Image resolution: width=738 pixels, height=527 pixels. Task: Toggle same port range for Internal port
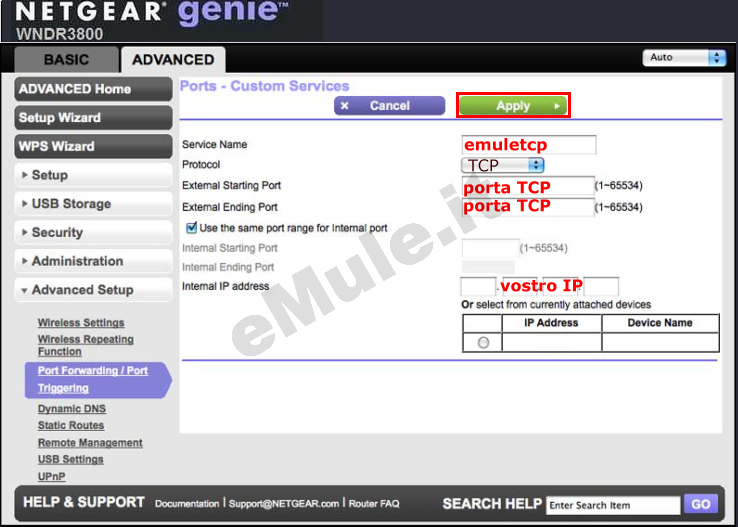click(x=192, y=228)
